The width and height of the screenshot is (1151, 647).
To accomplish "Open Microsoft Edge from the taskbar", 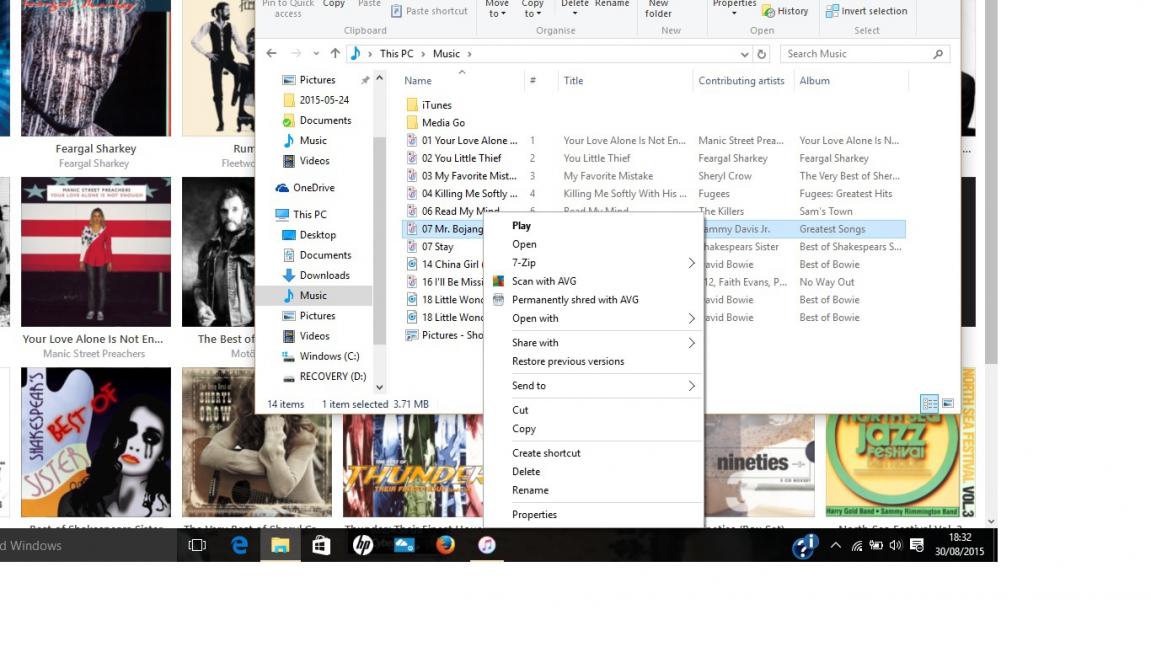I will 240,545.
